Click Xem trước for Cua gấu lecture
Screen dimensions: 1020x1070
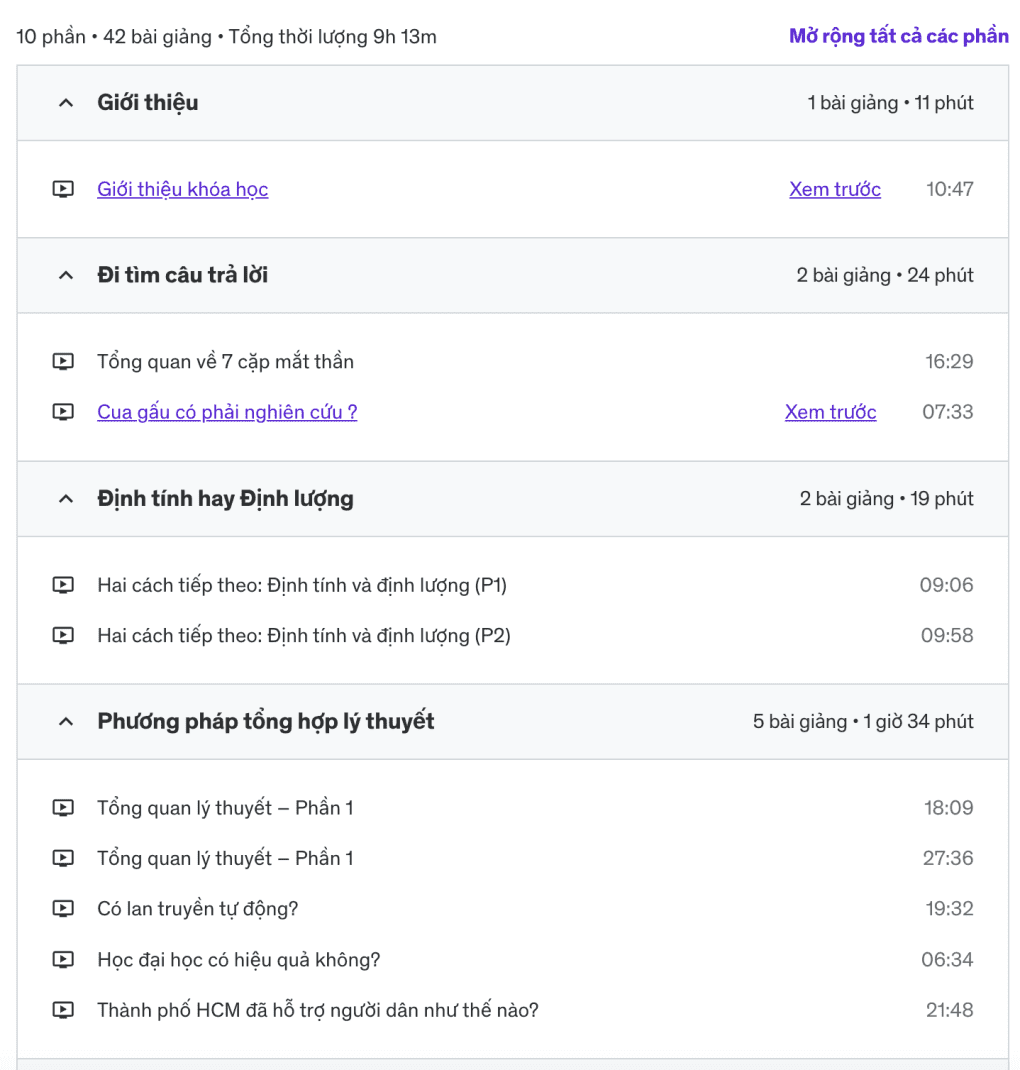[x=830, y=412]
